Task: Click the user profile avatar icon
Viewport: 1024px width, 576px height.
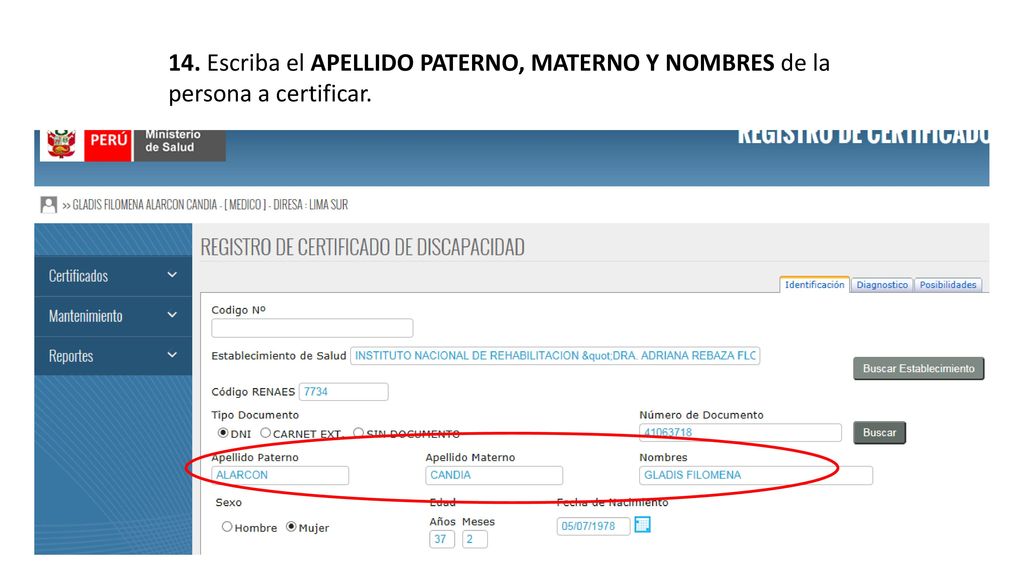Action: coord(48,205)
